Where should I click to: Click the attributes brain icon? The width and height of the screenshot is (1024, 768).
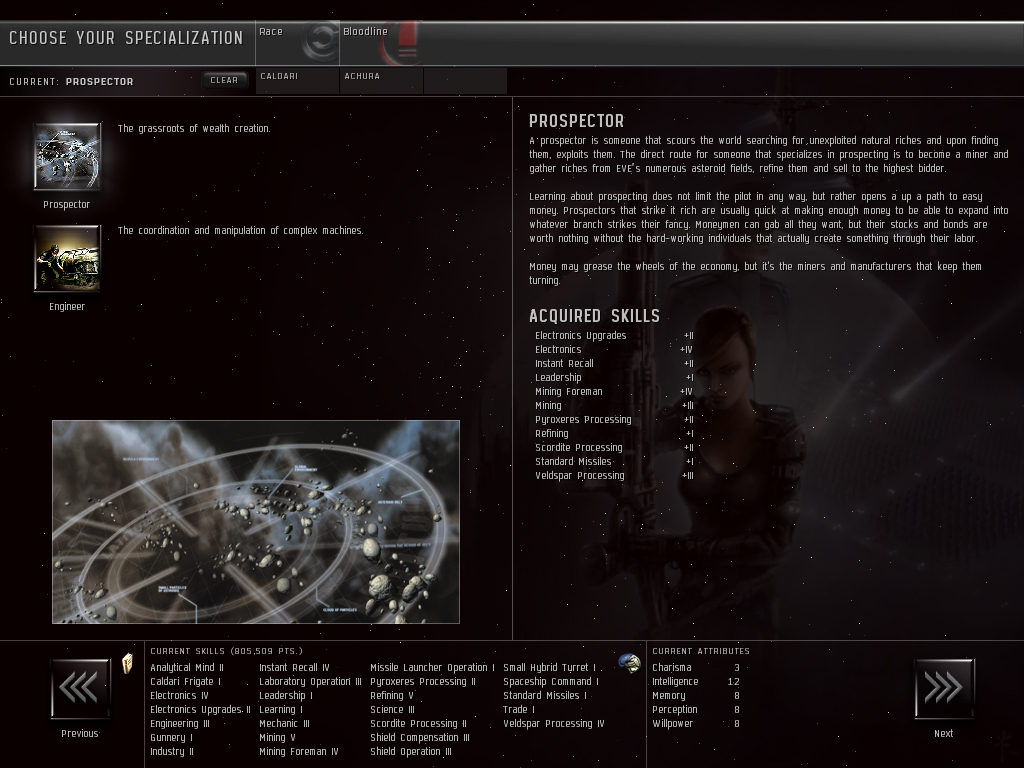click(x=630, y=664)
